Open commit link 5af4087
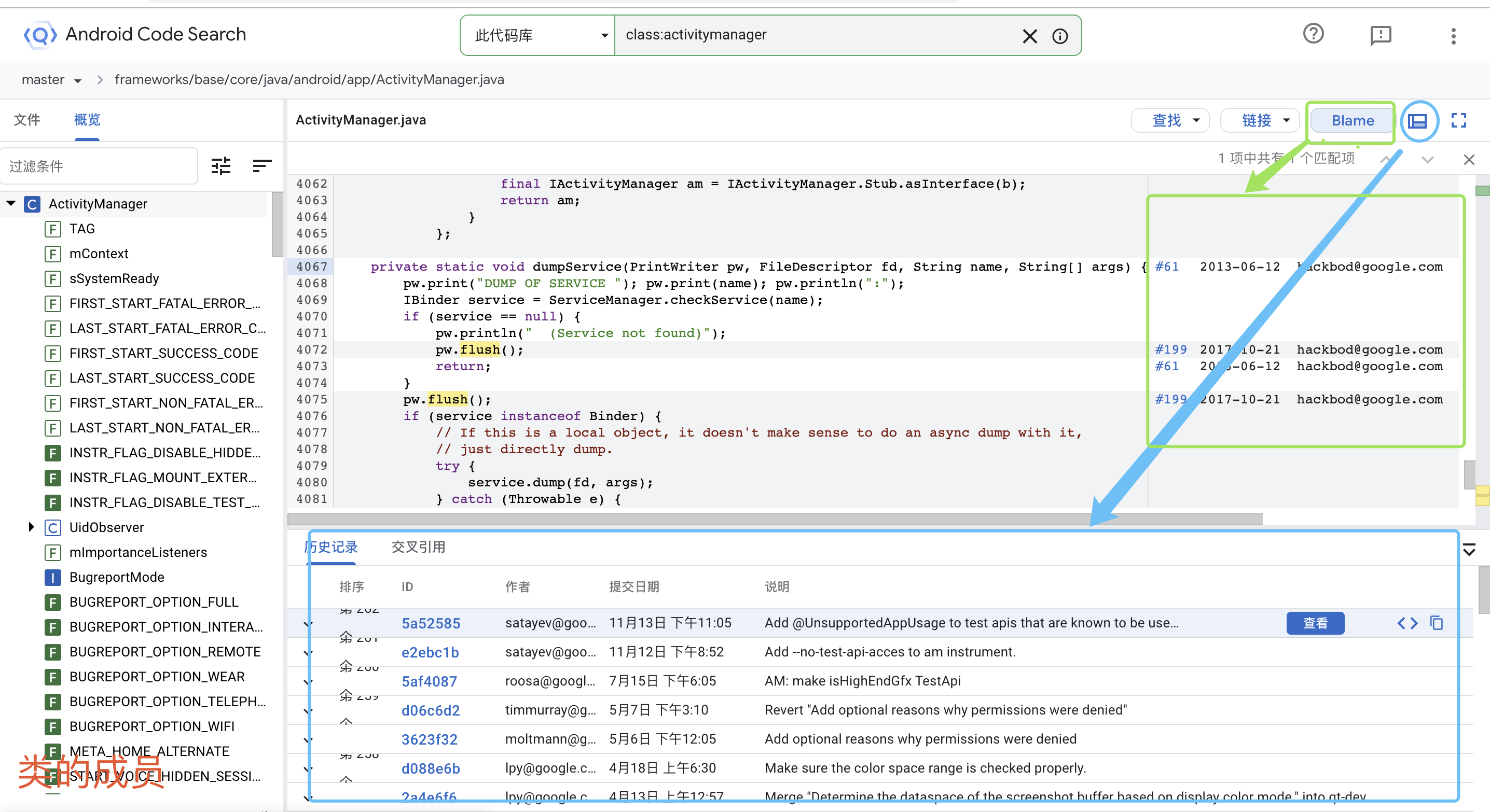 pos(429,681)
